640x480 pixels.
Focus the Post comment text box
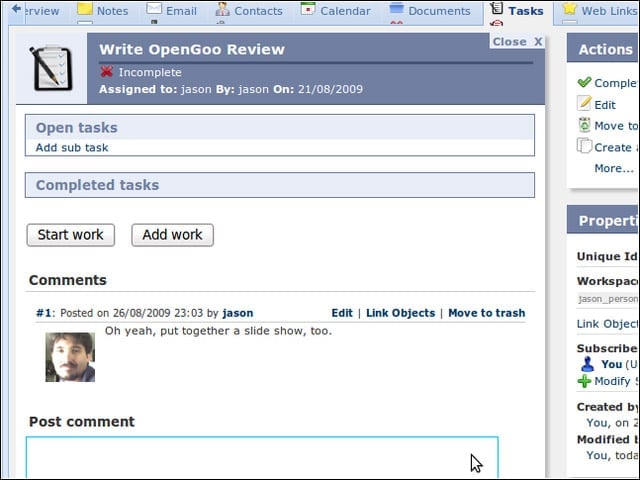pos(262,457)
